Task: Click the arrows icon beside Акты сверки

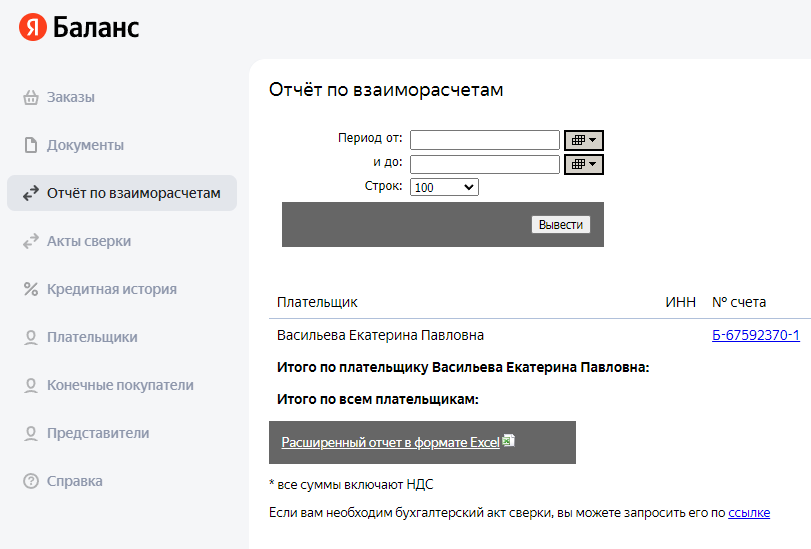Action: pos(30,242)
